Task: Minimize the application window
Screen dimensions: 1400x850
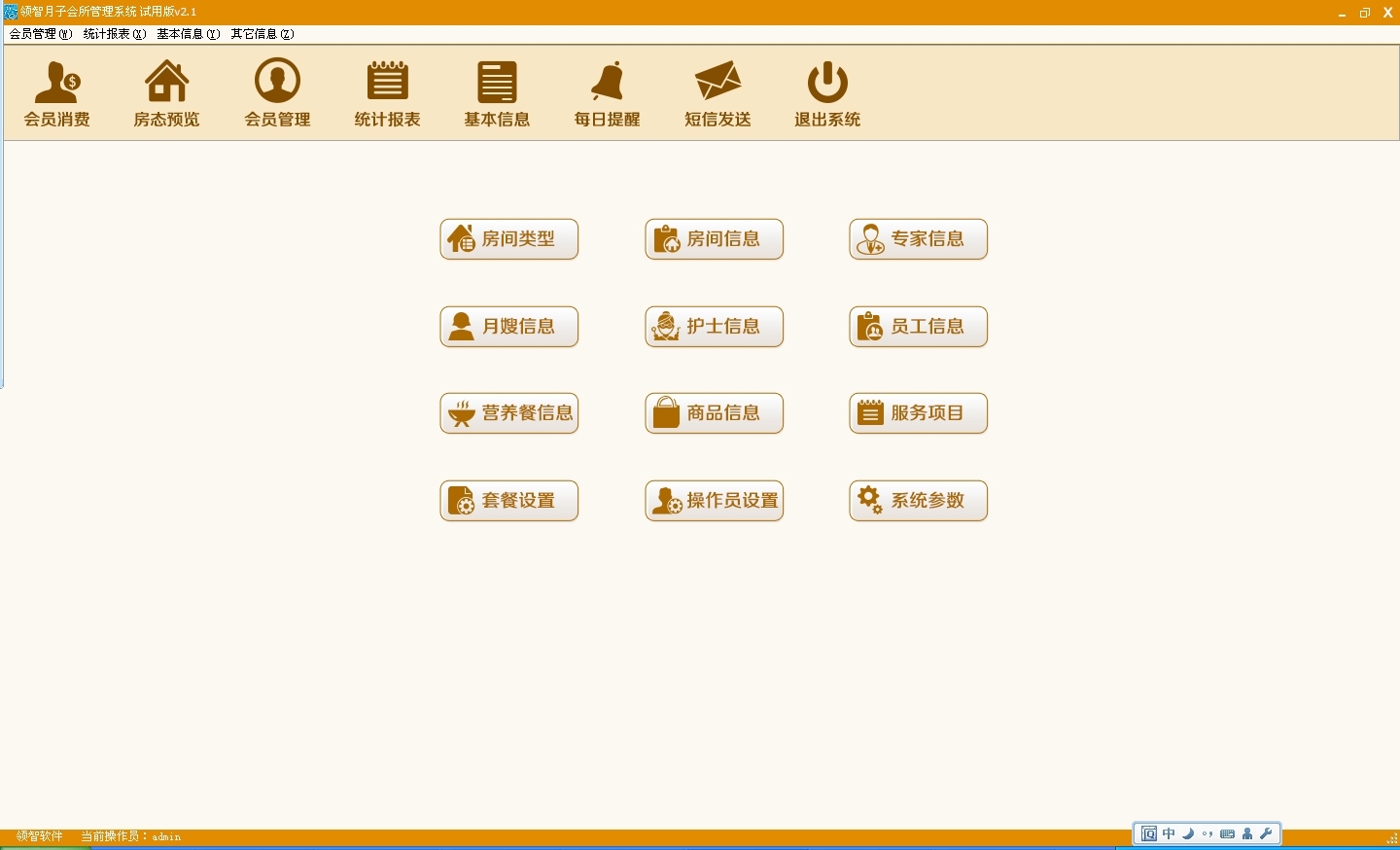Action: pyautogui.click(x=1342, y=13)
